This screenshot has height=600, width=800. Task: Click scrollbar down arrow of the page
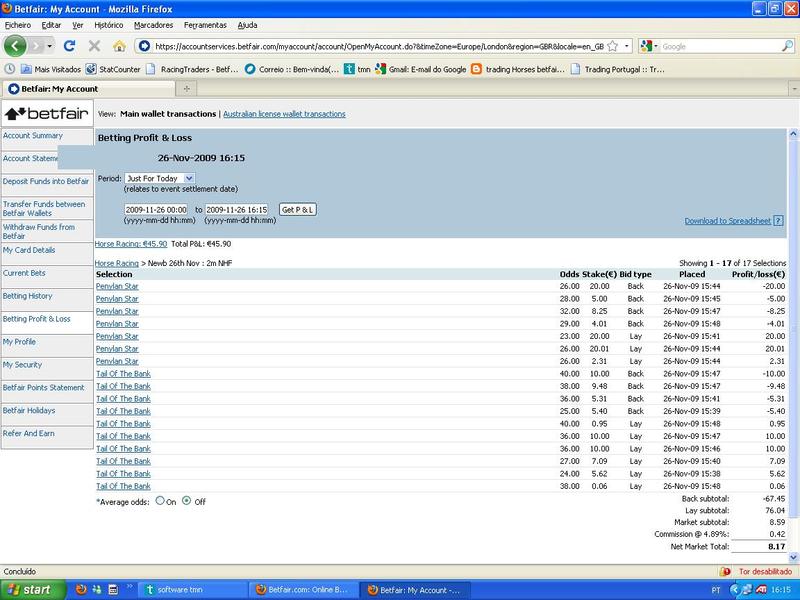[793, 557]
